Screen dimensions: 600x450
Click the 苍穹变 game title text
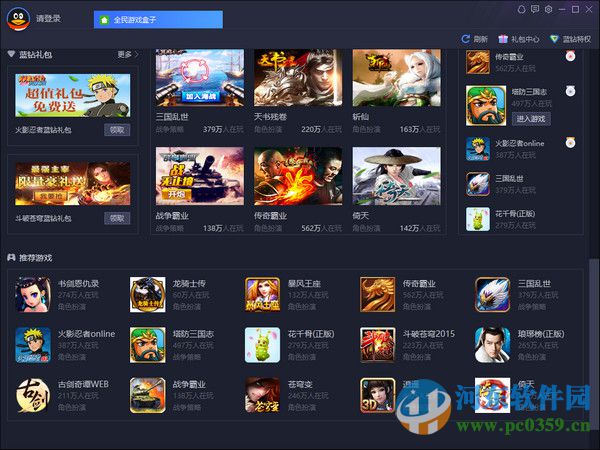tap(300, 384)
